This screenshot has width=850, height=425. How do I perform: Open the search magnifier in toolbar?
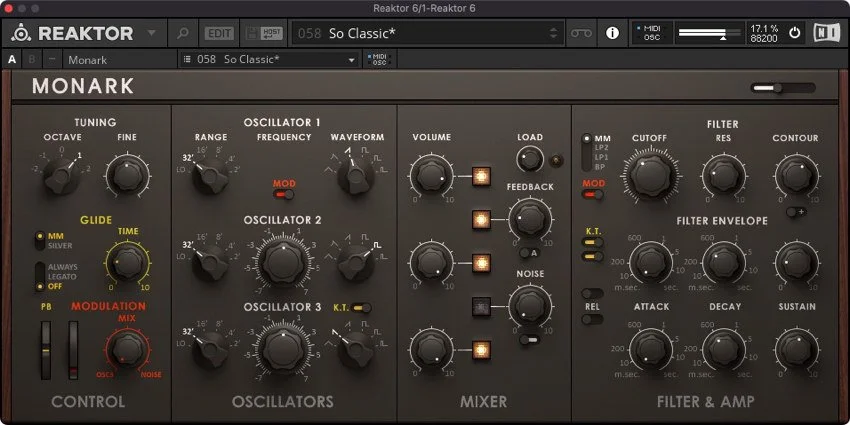(x=183, y=33)
